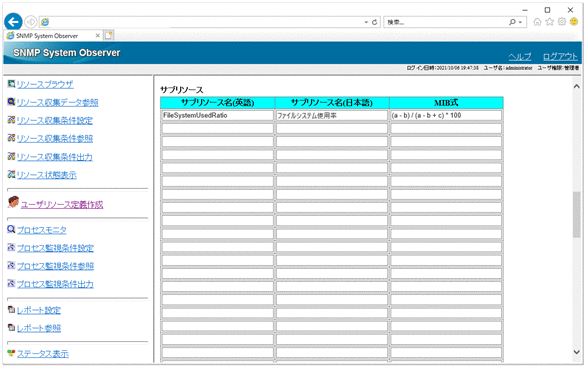Open ユーザリソース定義作成 link

(62, 205)
